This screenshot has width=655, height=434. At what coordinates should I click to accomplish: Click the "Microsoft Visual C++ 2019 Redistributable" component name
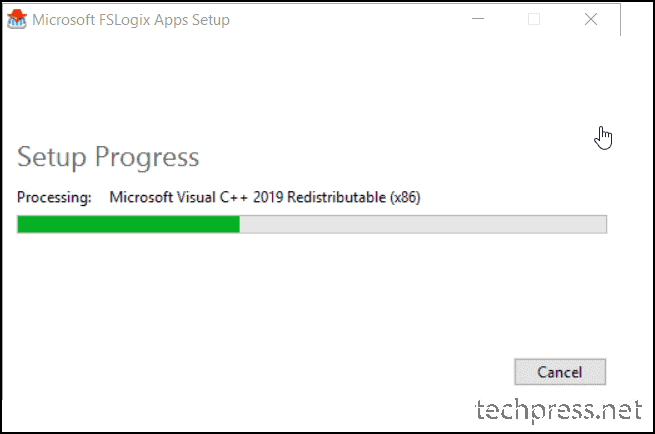[247, 197]
